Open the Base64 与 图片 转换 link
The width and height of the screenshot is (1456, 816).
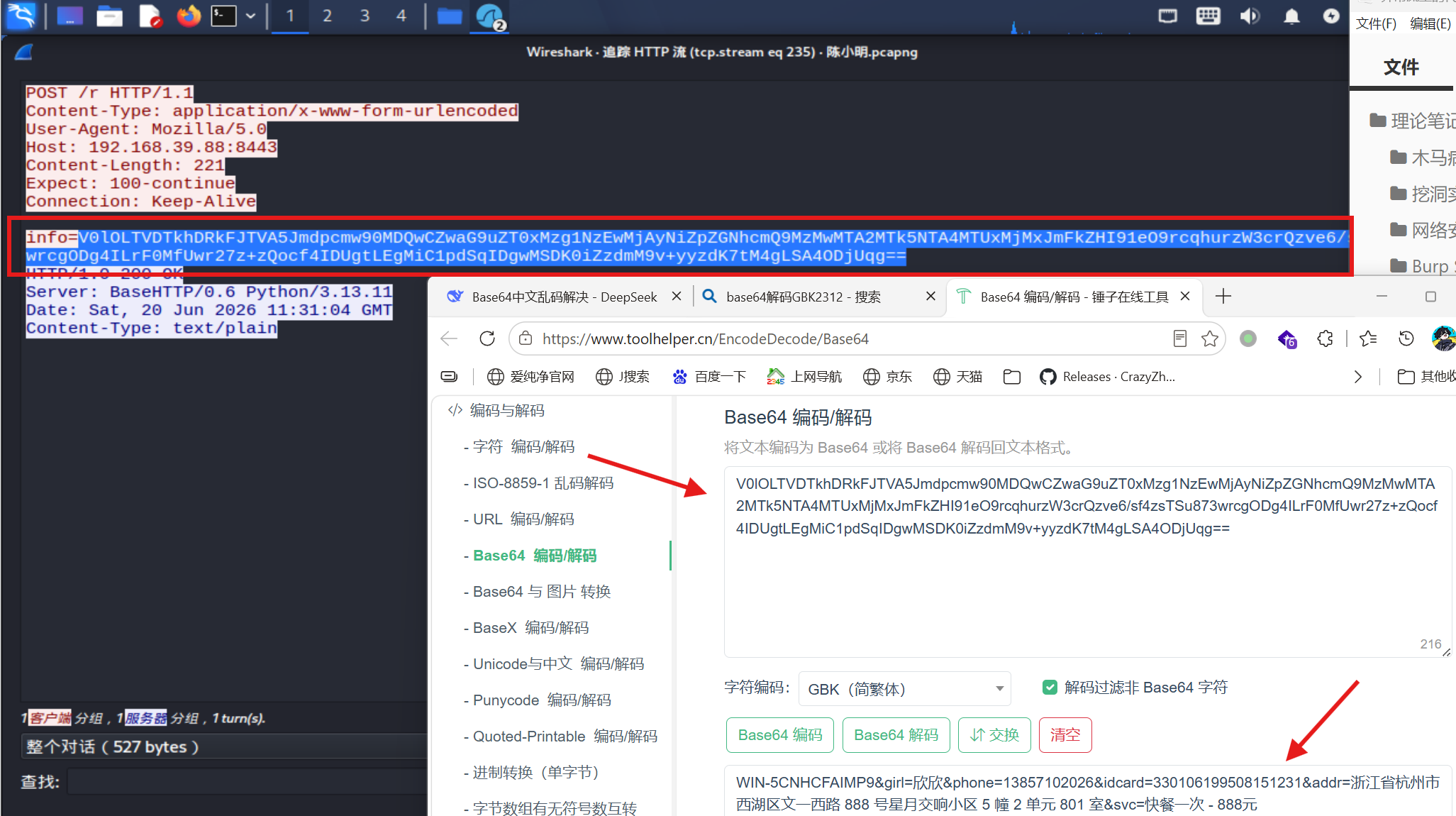pos(541,592)
